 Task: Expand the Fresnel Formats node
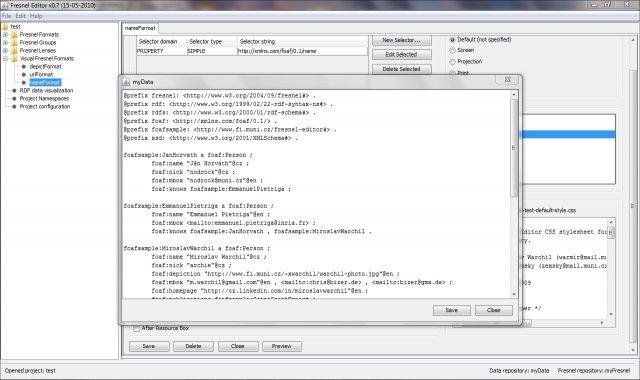(x=5, y=35)
